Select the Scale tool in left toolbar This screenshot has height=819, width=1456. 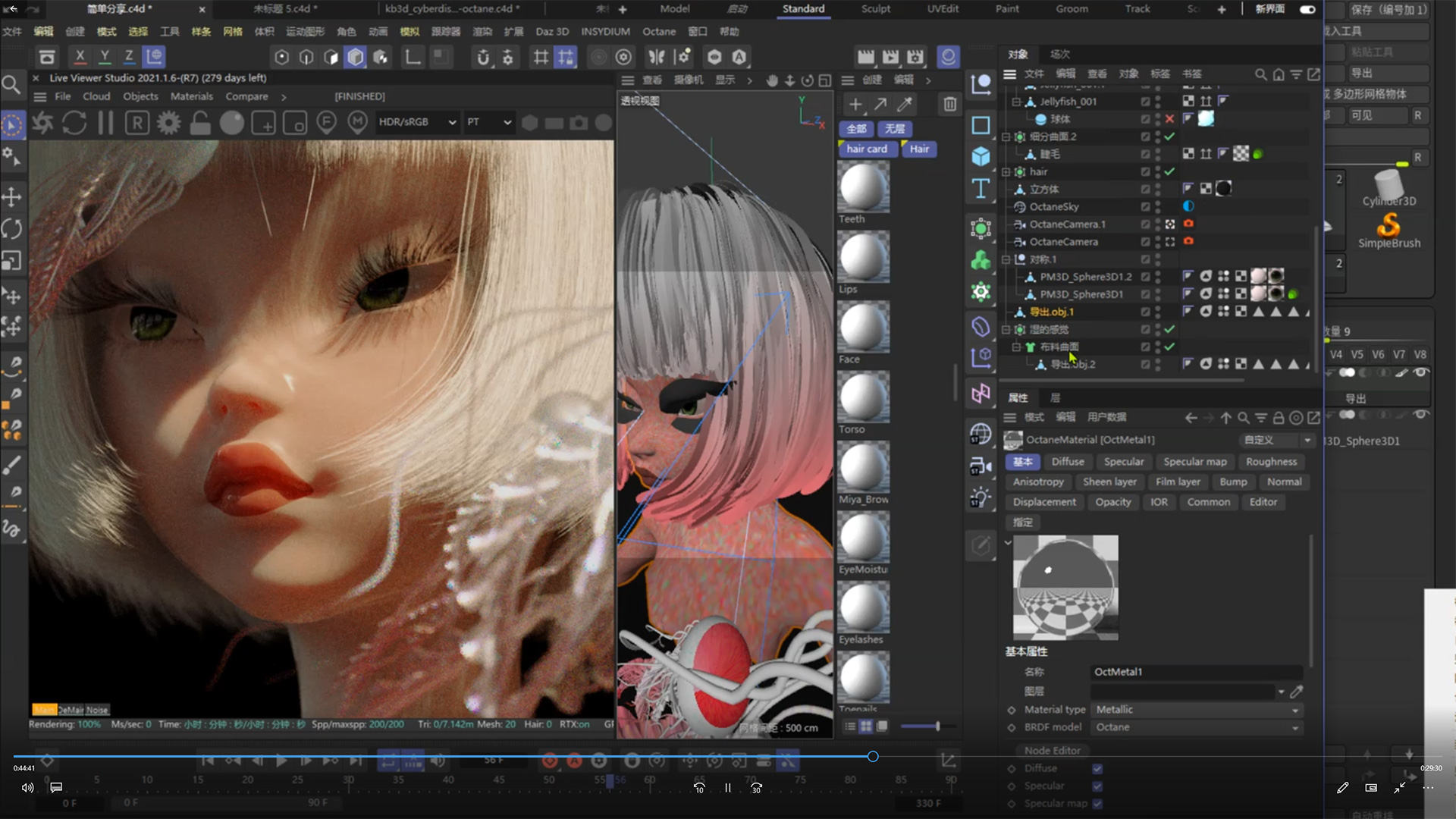11,262
